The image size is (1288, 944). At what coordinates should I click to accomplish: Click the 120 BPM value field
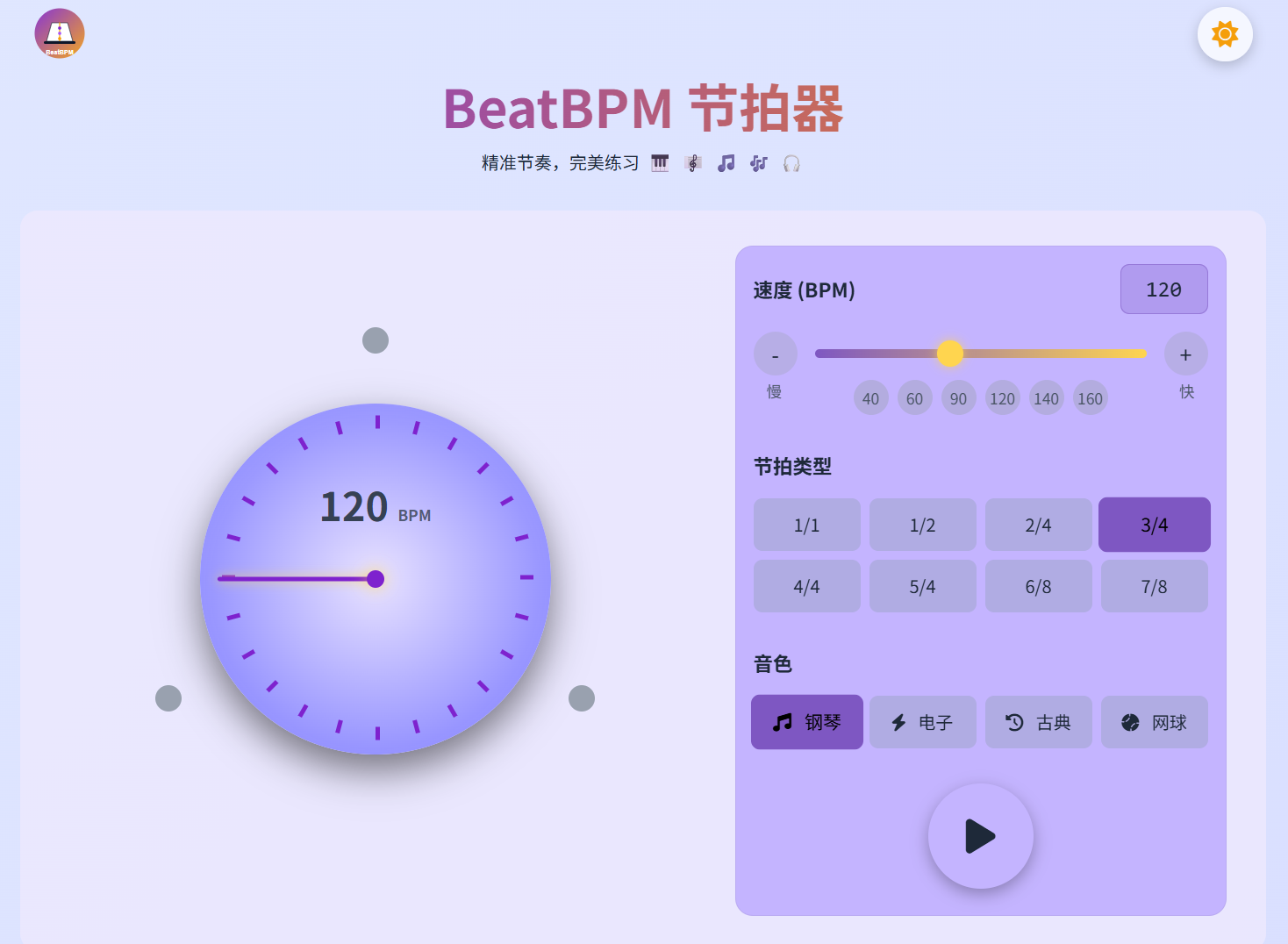1163,289
